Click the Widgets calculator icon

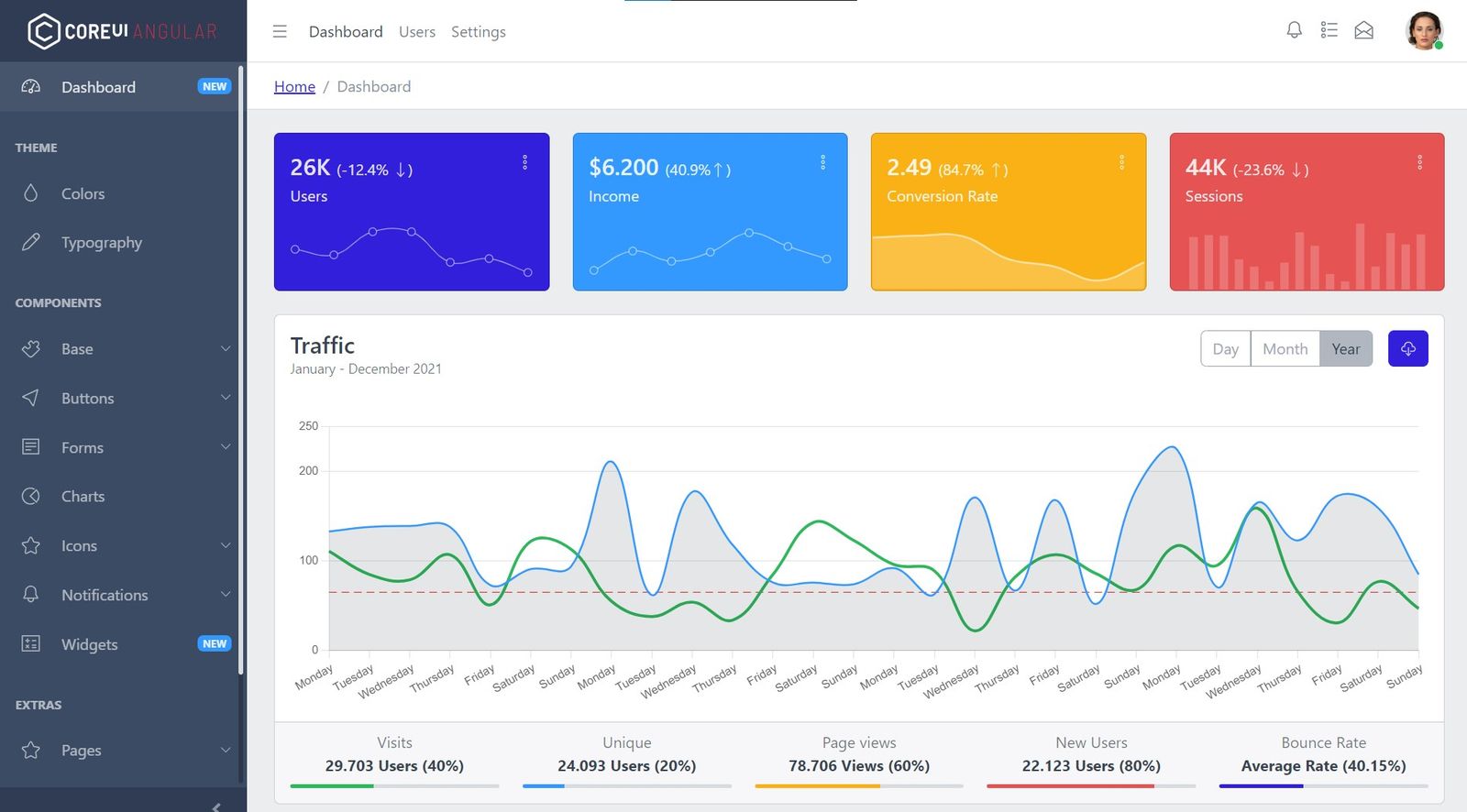coord(30,643)
